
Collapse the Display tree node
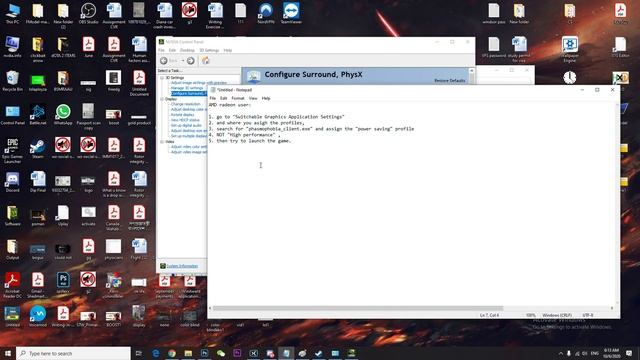point(162,99)
